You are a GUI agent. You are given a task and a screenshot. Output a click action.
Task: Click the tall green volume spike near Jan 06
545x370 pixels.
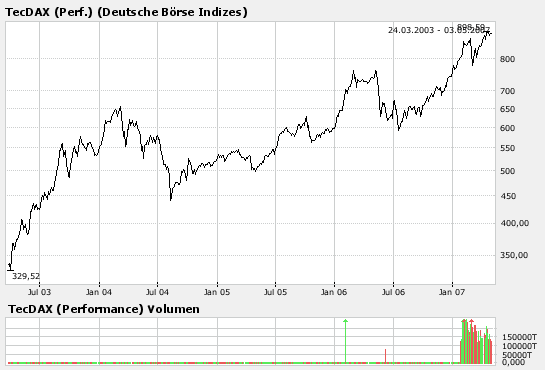click(x=345, y=341)
